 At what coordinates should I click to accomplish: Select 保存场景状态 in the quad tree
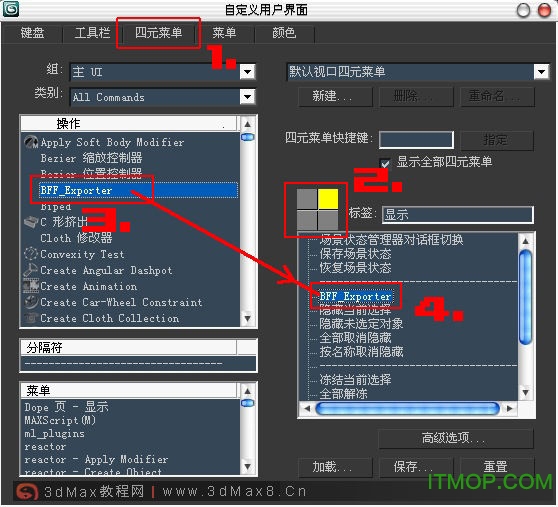[355, 254]
